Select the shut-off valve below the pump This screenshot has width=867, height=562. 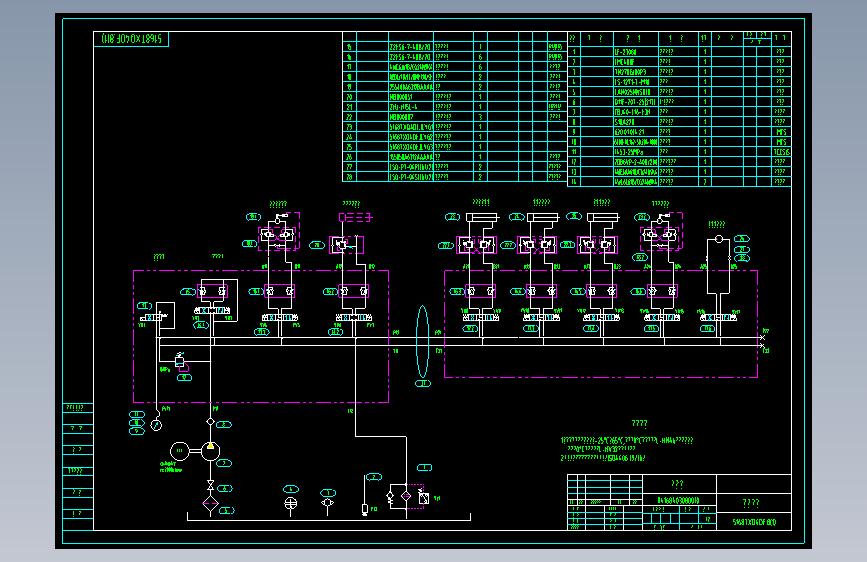[210, 485]
